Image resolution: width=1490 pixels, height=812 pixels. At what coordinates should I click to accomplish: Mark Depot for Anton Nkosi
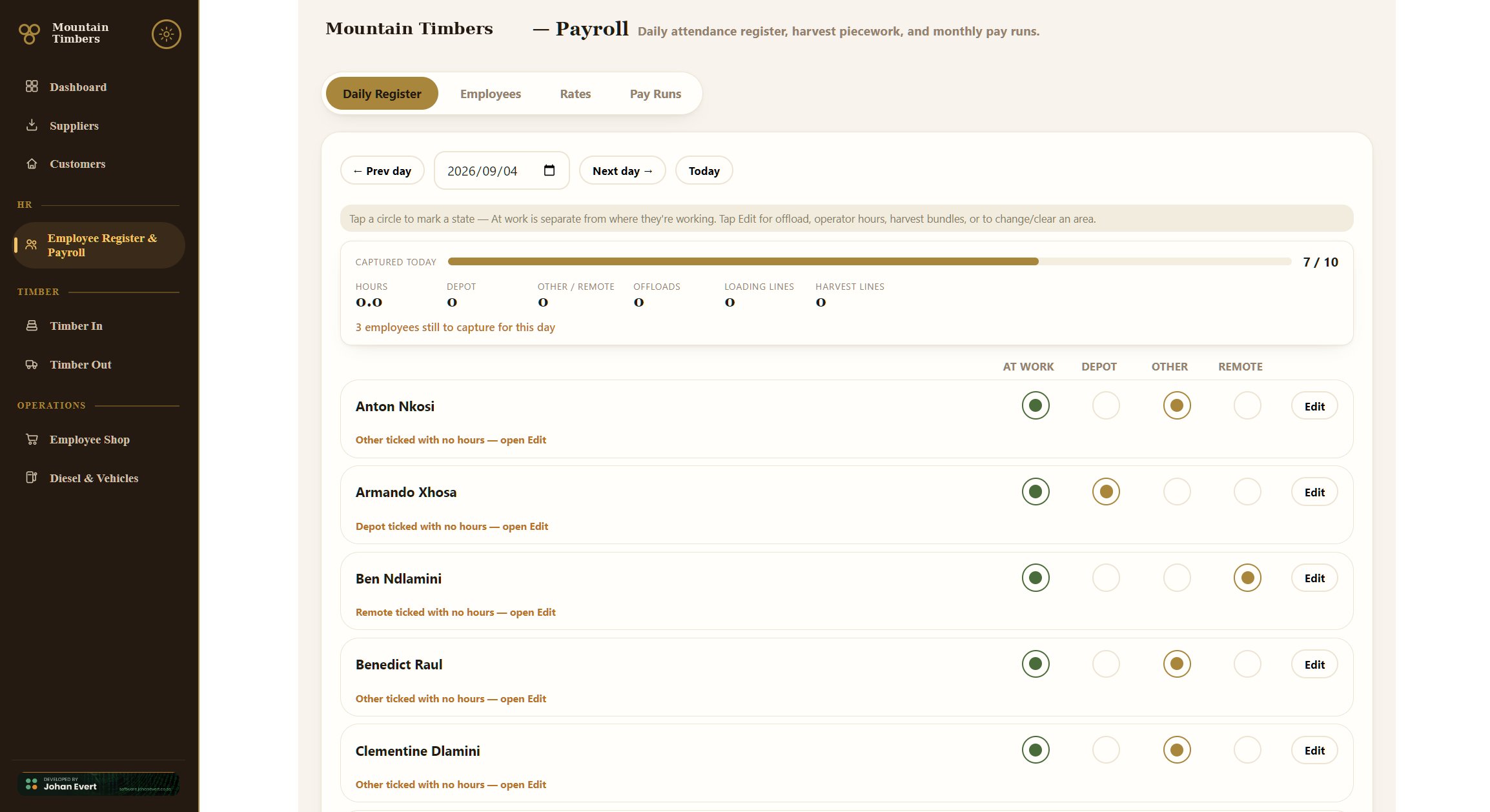pyautogui.click(x=1106, y=405)
